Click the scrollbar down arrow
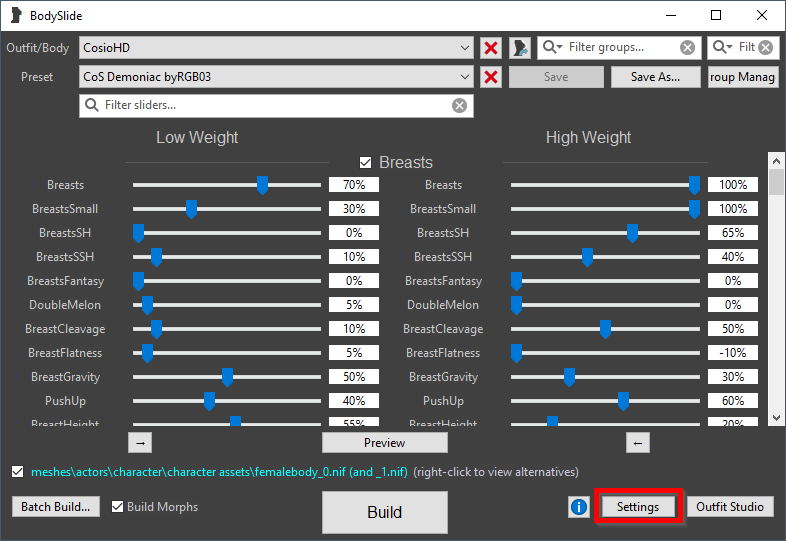The image size is (786, 541). [x=776, y=418]
